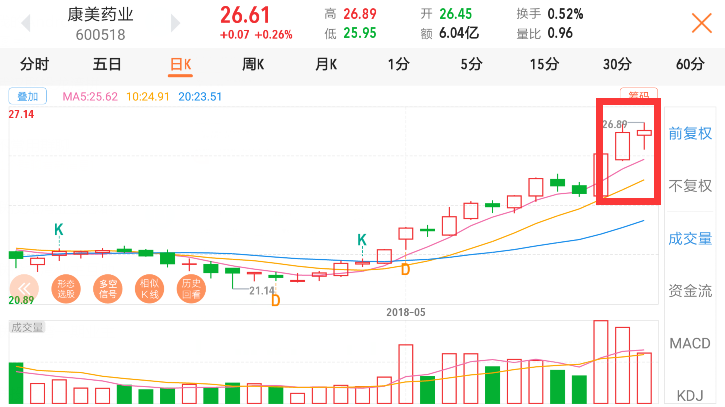Image resolution: width=725 pixels, height=407 pixels.
Task: Show the 15分 chart
Action: tap(544, 64)
